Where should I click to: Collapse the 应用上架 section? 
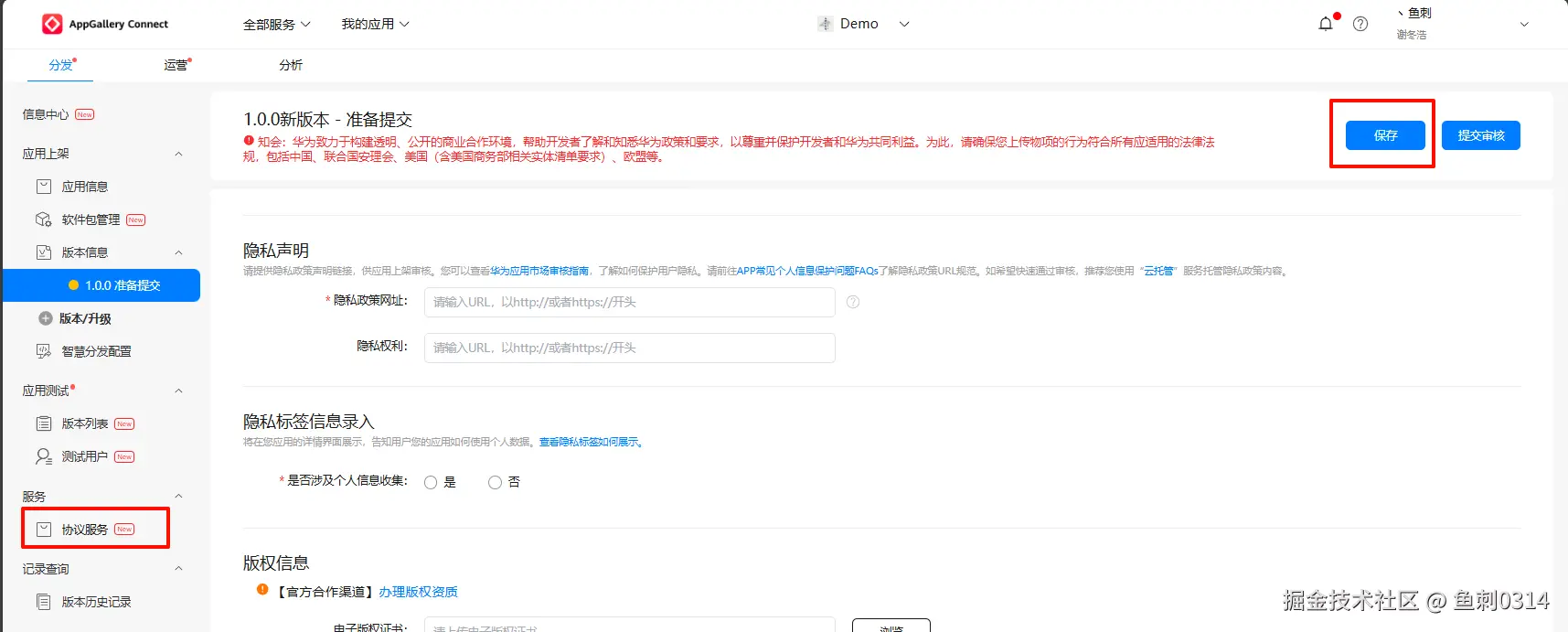(x=178, y=154)
